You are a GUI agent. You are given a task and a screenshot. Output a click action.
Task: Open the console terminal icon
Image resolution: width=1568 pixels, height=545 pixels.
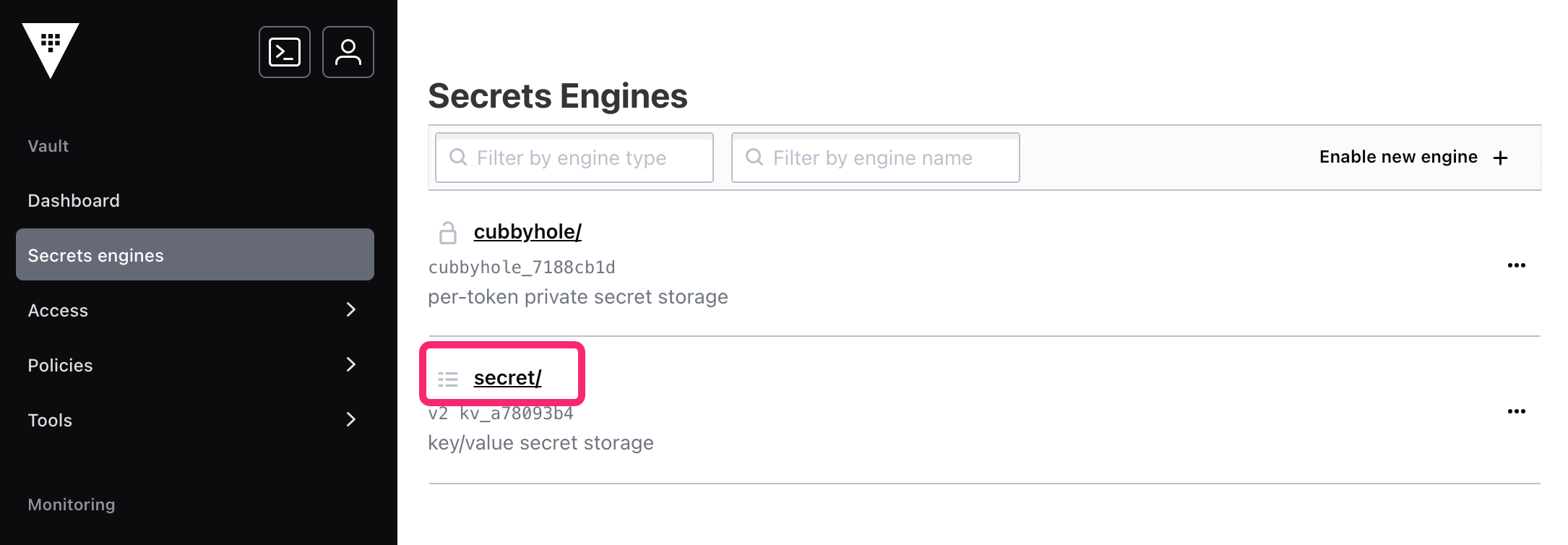coord(285,52)
